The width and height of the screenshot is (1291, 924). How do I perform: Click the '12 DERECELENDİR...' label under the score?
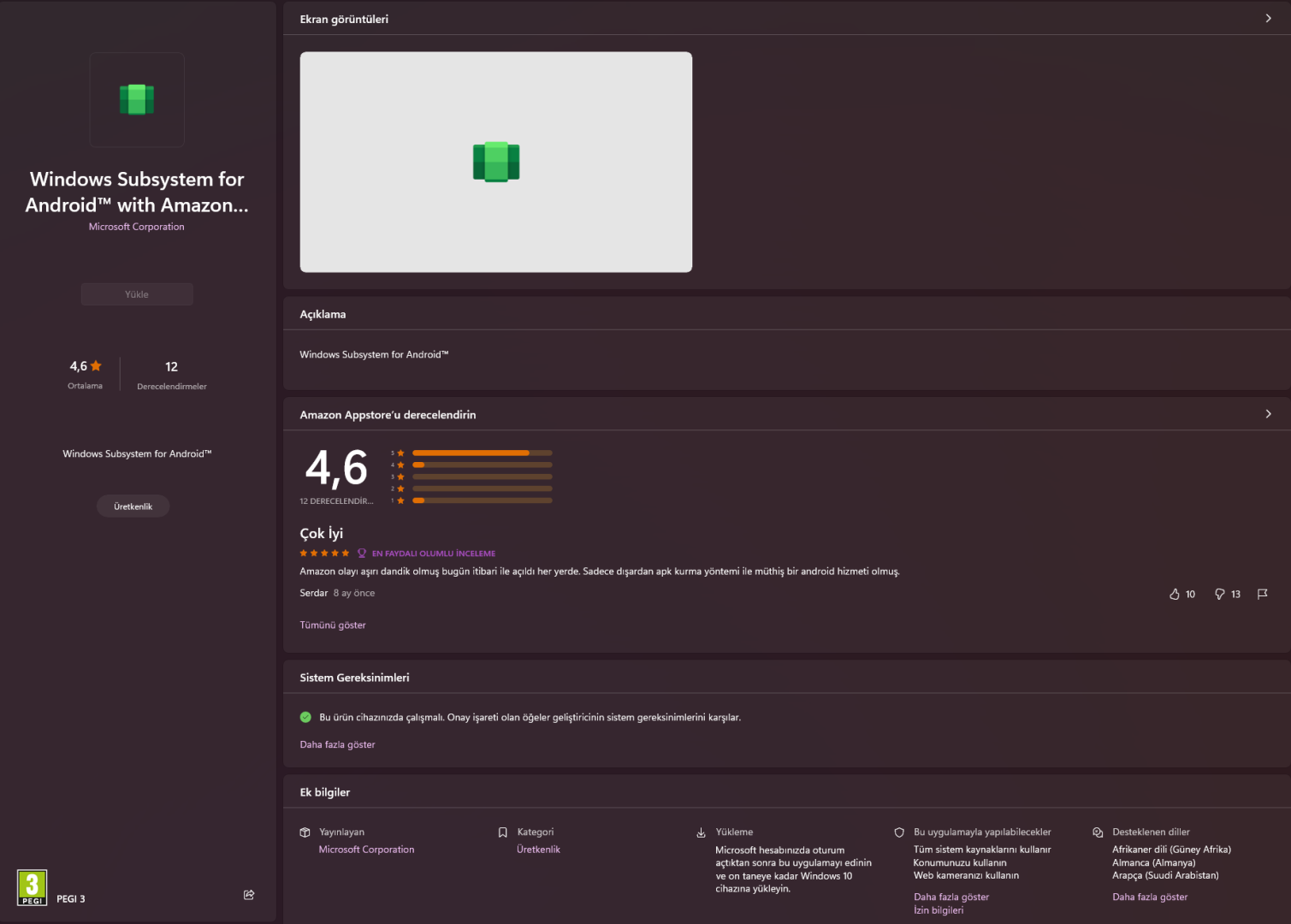pyautogui.click(x=336, y=501)
